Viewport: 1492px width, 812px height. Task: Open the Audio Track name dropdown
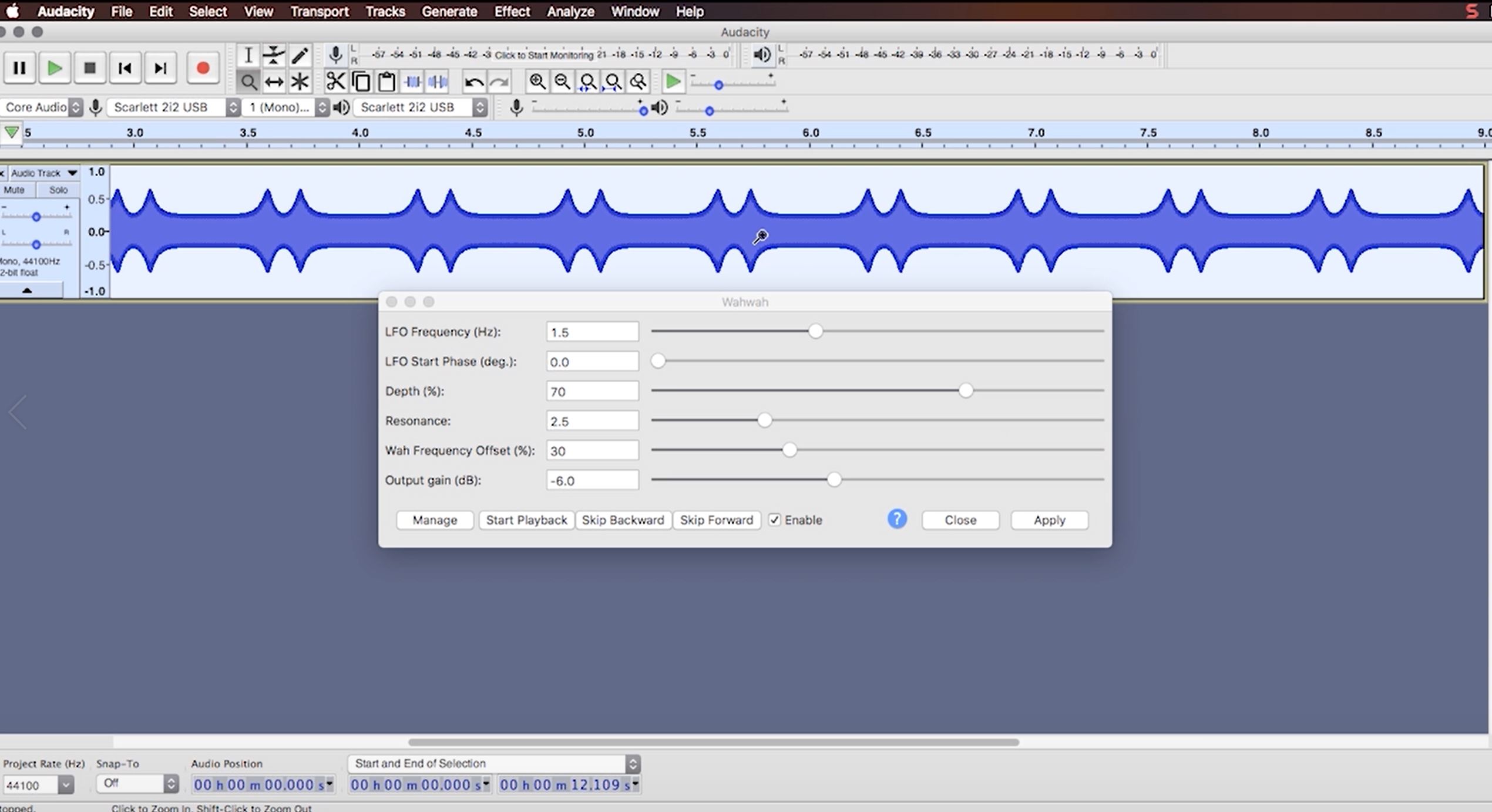coord(72,173)
